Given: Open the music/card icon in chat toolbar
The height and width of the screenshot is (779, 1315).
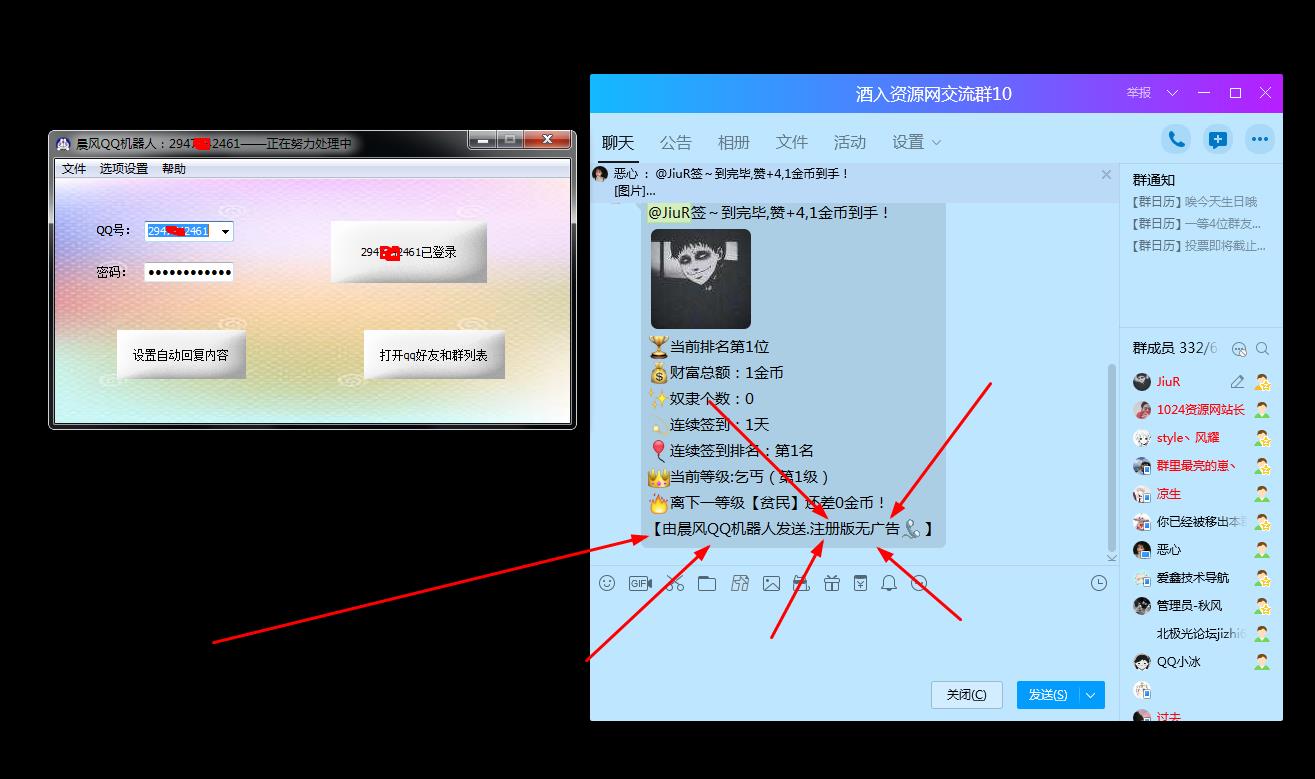Looking at the screenshot, I should [740, 583].
